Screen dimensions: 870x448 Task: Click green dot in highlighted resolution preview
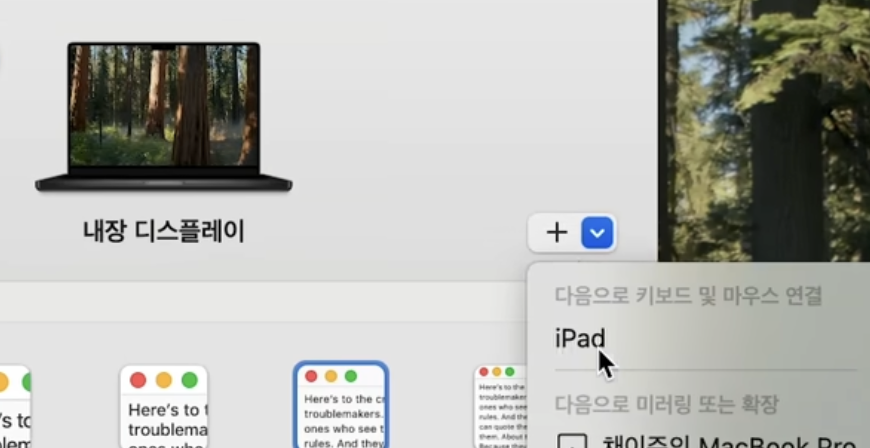tap(350, 376)
